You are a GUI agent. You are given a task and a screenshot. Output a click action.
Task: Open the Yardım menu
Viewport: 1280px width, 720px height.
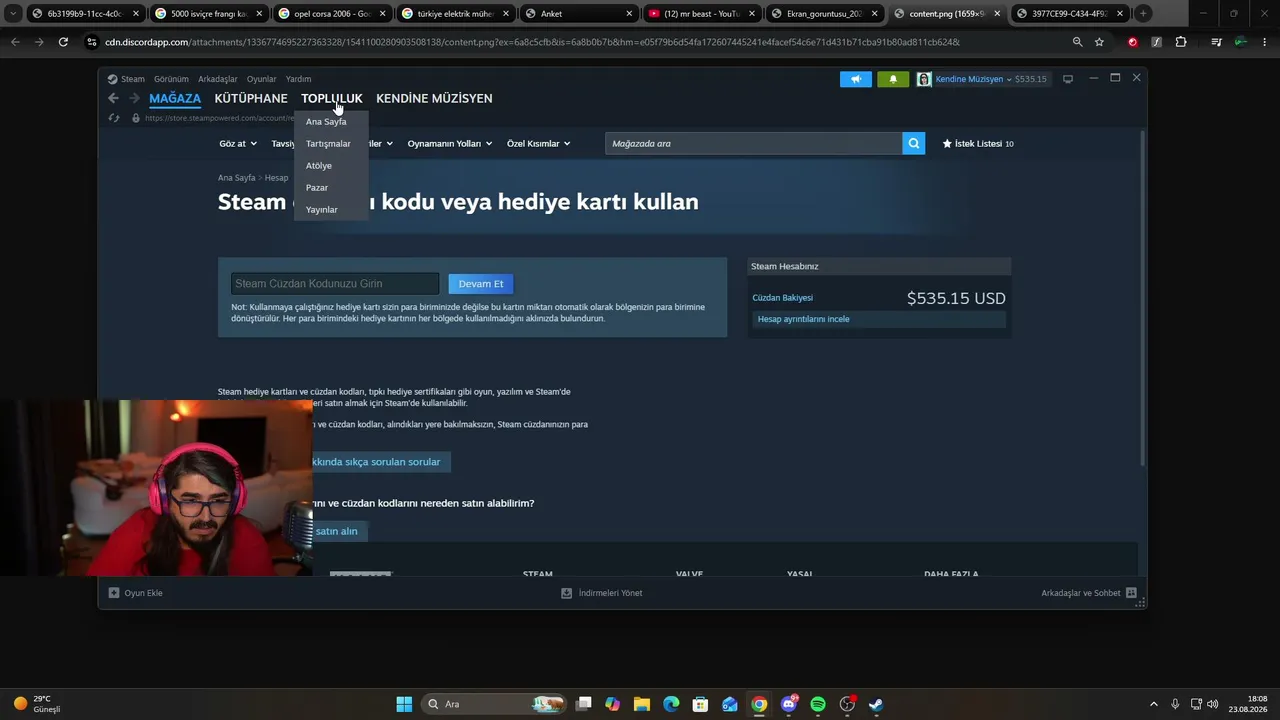pos(298,79)
